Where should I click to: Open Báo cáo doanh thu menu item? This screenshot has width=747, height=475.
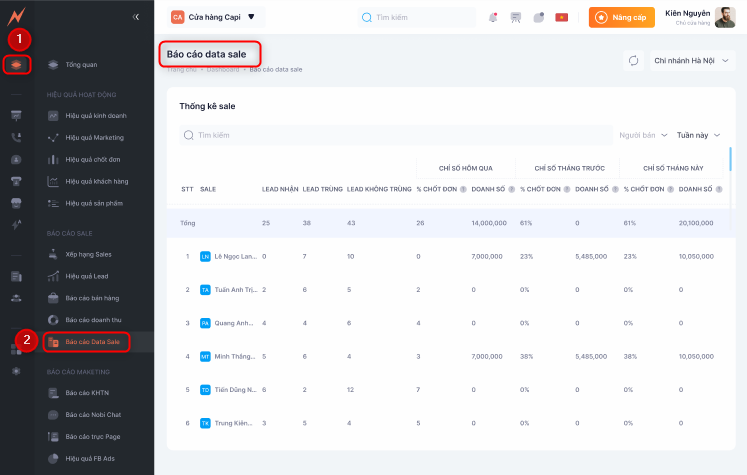coord(92,320)
